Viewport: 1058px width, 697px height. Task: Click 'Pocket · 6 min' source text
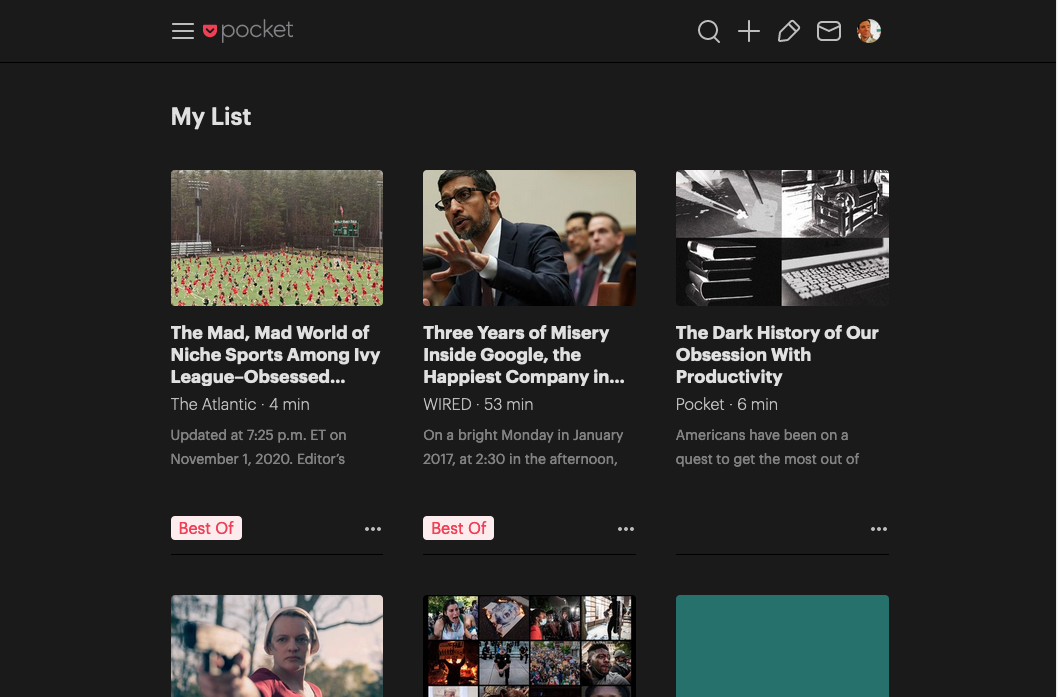727,405
